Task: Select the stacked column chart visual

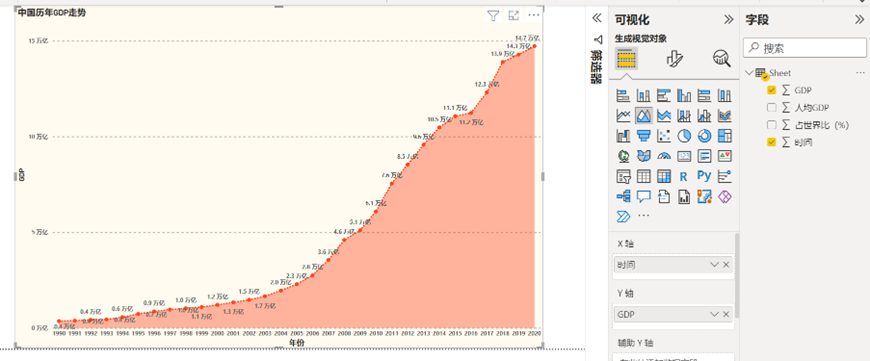Action: (x=644, y=95)
